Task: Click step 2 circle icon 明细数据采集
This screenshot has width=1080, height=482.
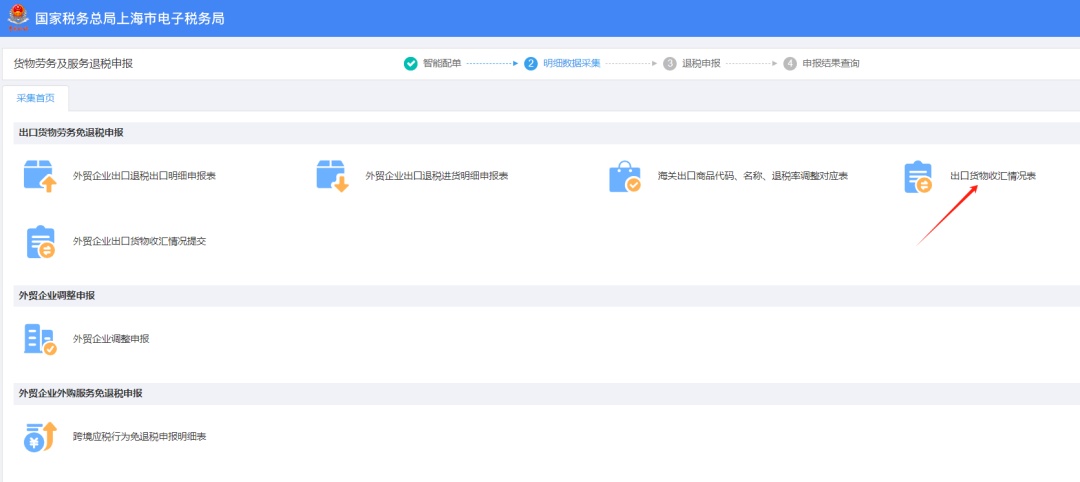Action: (530, 63)
